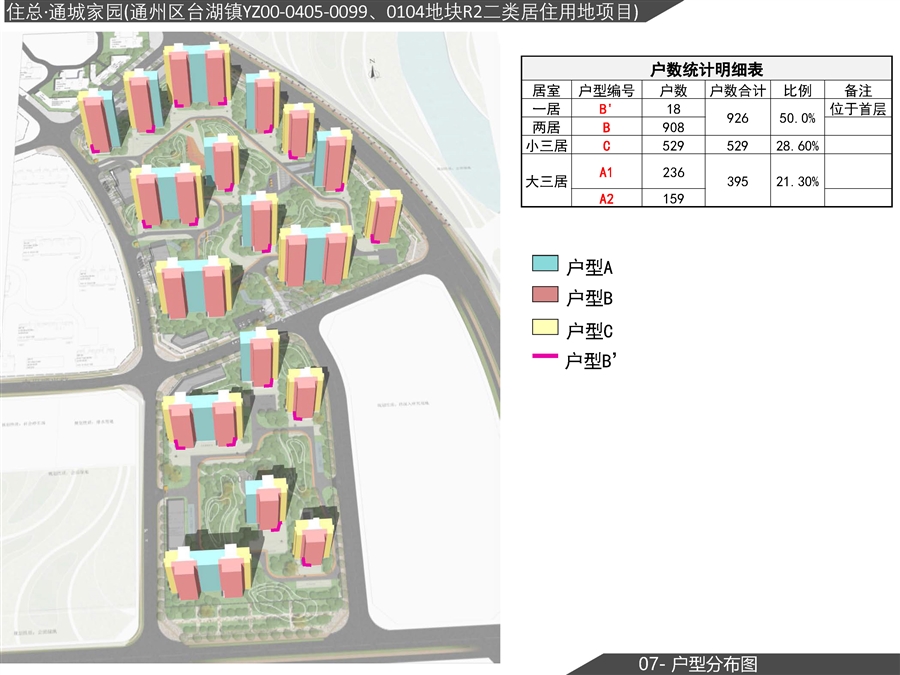
Task: Click the footer label 07- 户型分布图
Action: 698,664
